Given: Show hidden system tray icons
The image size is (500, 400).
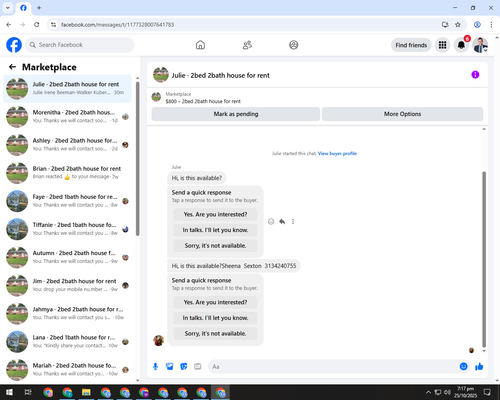Looking at the screenshot, I should click(428, 392).
